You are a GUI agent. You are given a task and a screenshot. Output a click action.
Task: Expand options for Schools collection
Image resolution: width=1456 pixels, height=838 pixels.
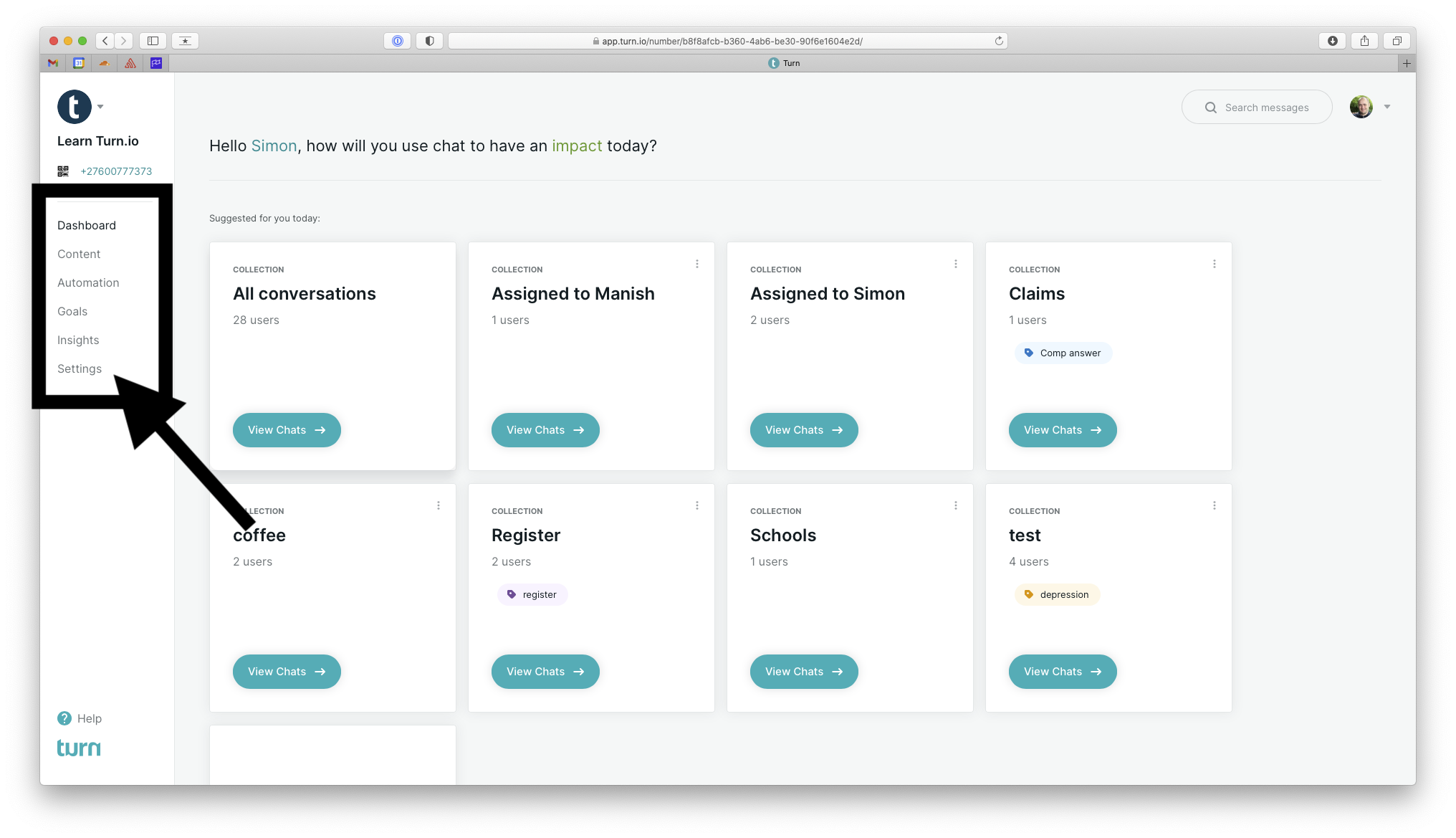(955, 505)
